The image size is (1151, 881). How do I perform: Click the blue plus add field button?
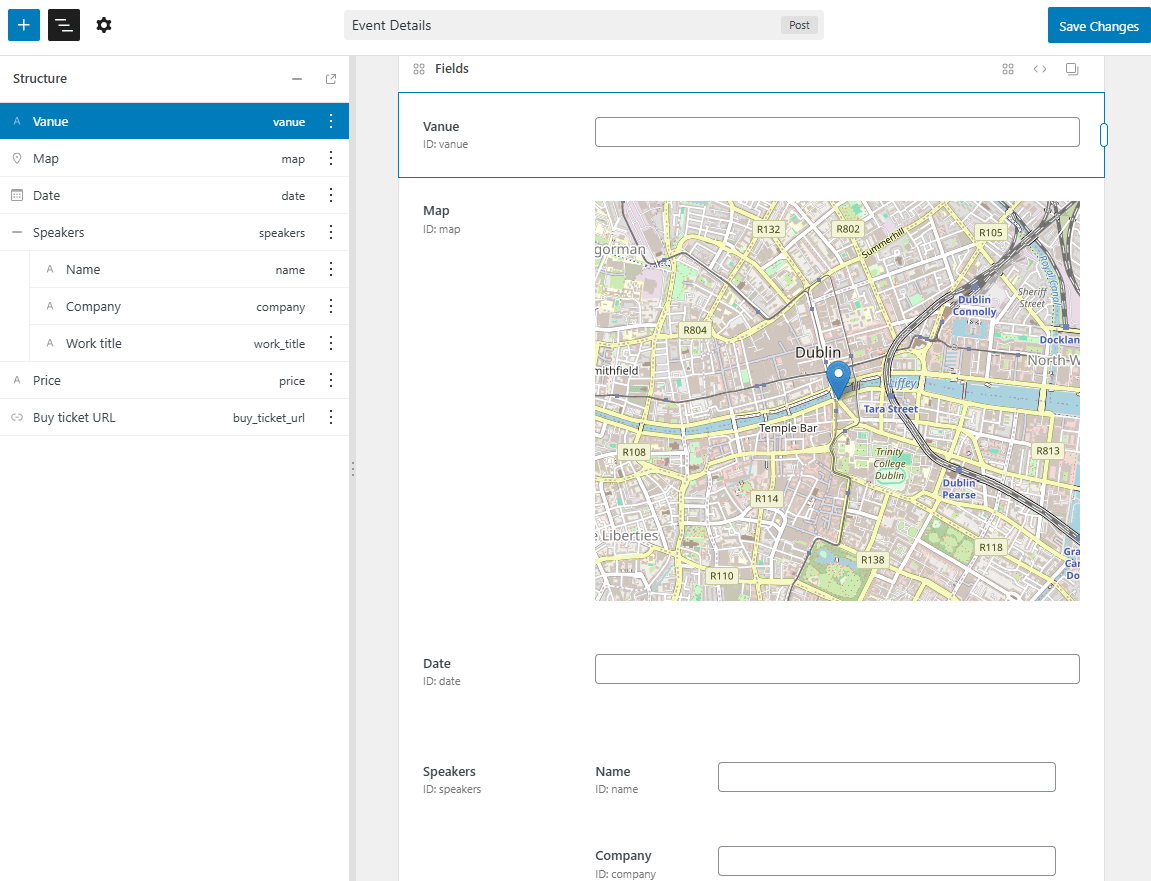tap(24, 25)
